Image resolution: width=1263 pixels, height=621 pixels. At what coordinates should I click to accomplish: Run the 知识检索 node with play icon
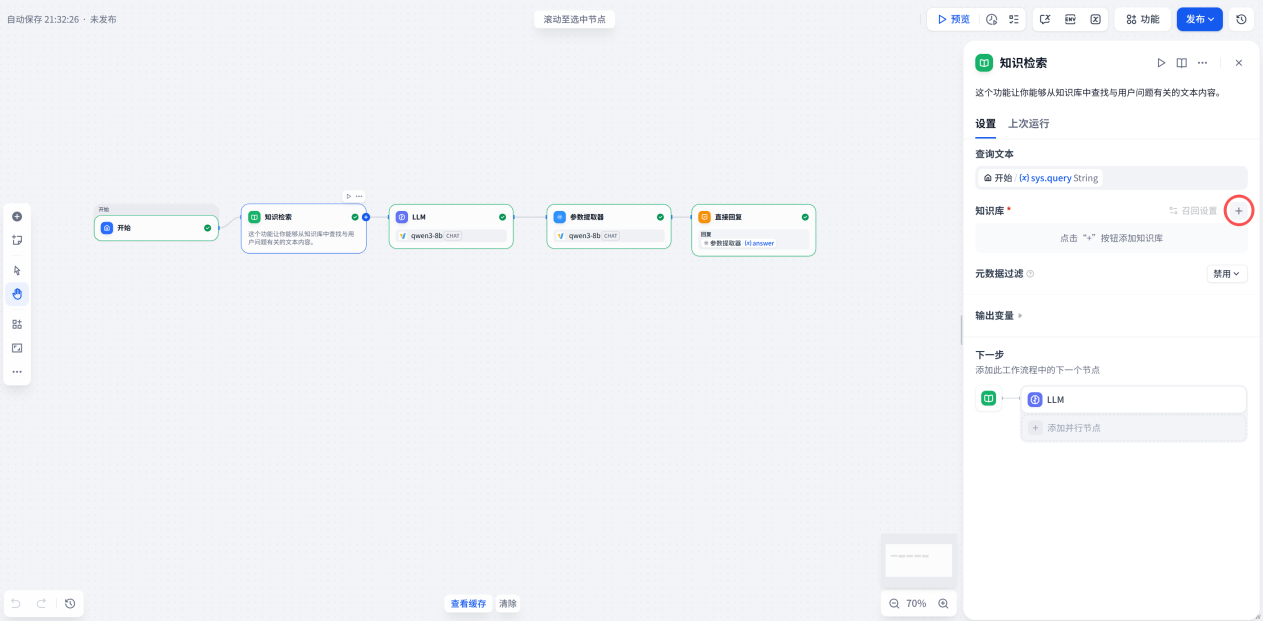pos(1161,63)
